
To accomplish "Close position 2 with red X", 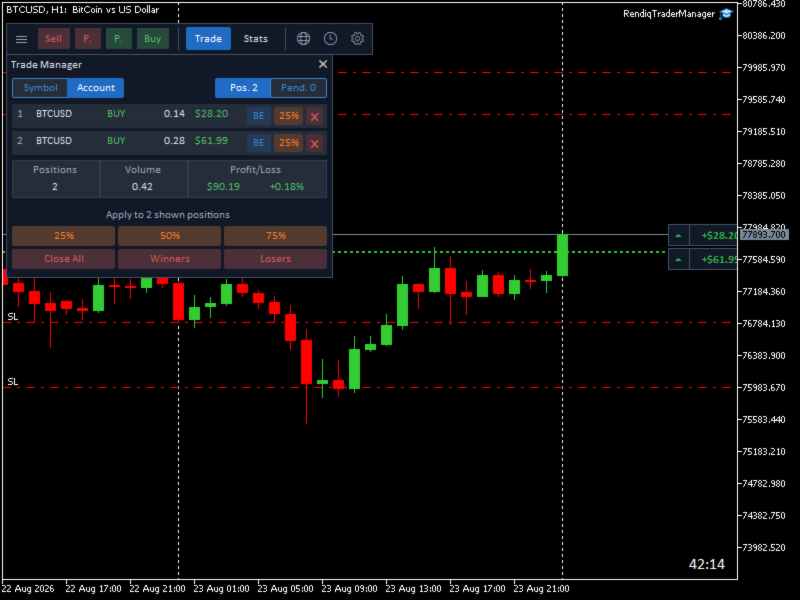I will tap(315, 143).
